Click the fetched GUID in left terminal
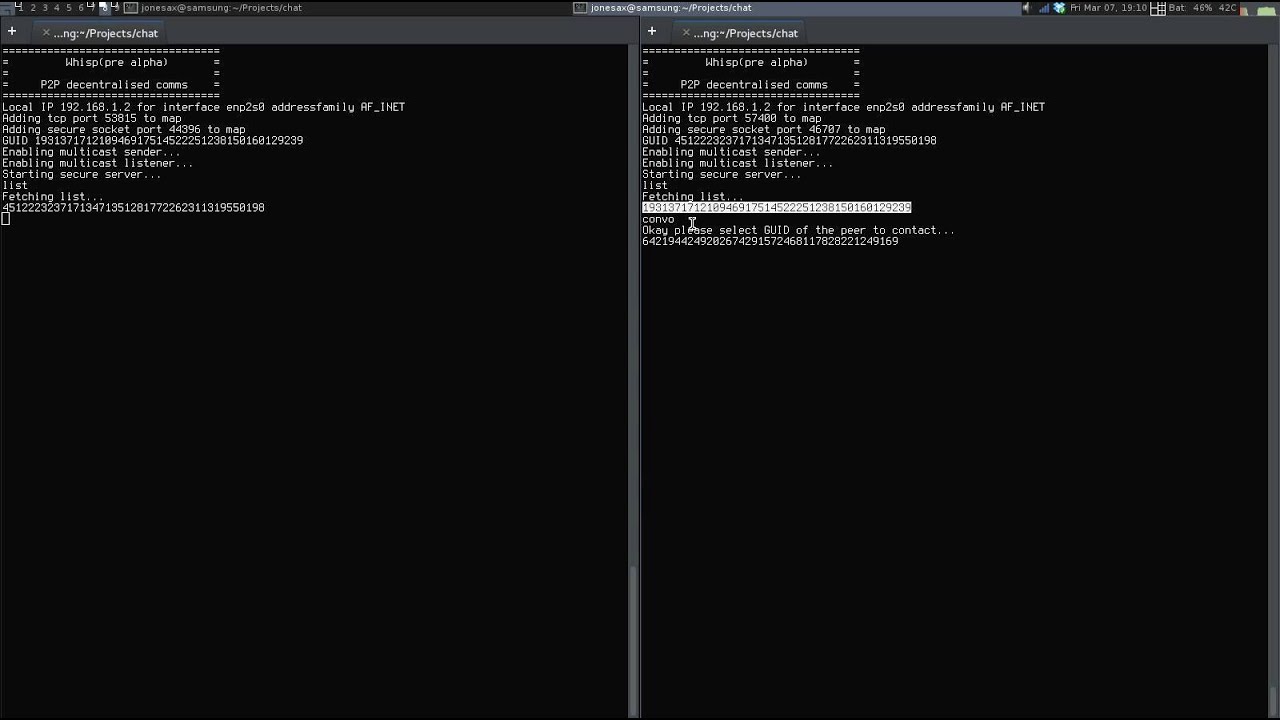The image size is (1280, 720). 133,208
